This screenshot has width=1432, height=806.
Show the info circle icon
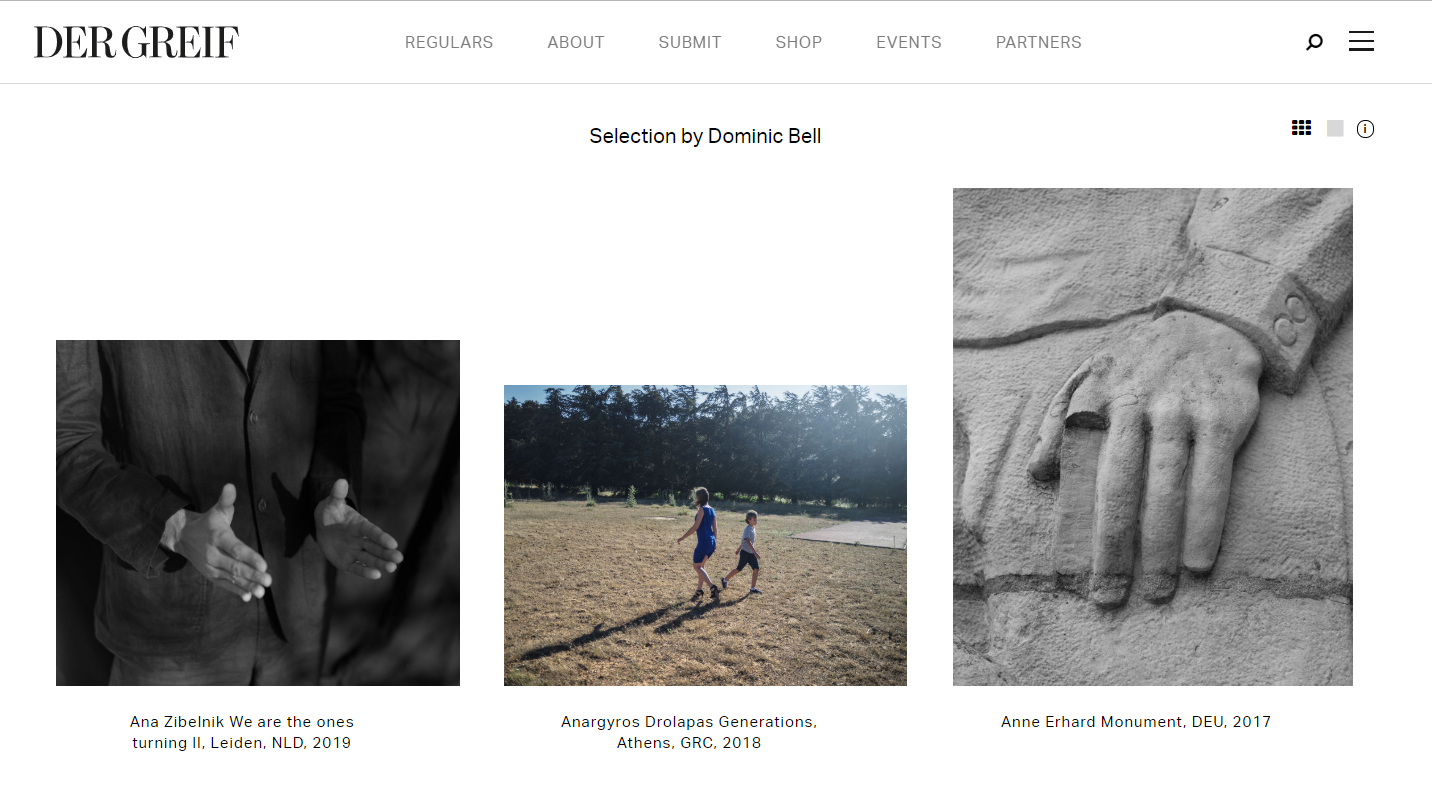1365,129
